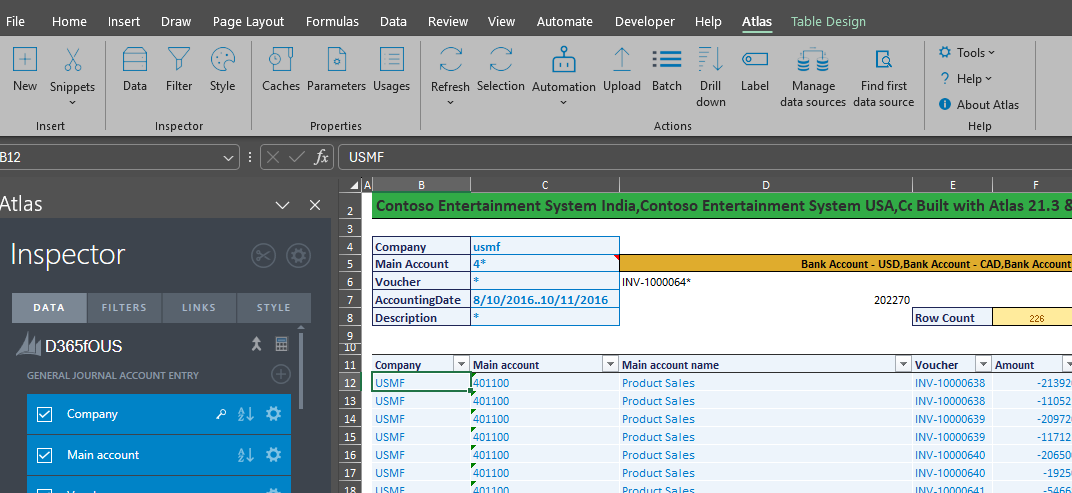Viewport: 1072px width, 493px height.
Task: Open the Automation robot icon
Action: pyautogui.click(x=563, y=60)
